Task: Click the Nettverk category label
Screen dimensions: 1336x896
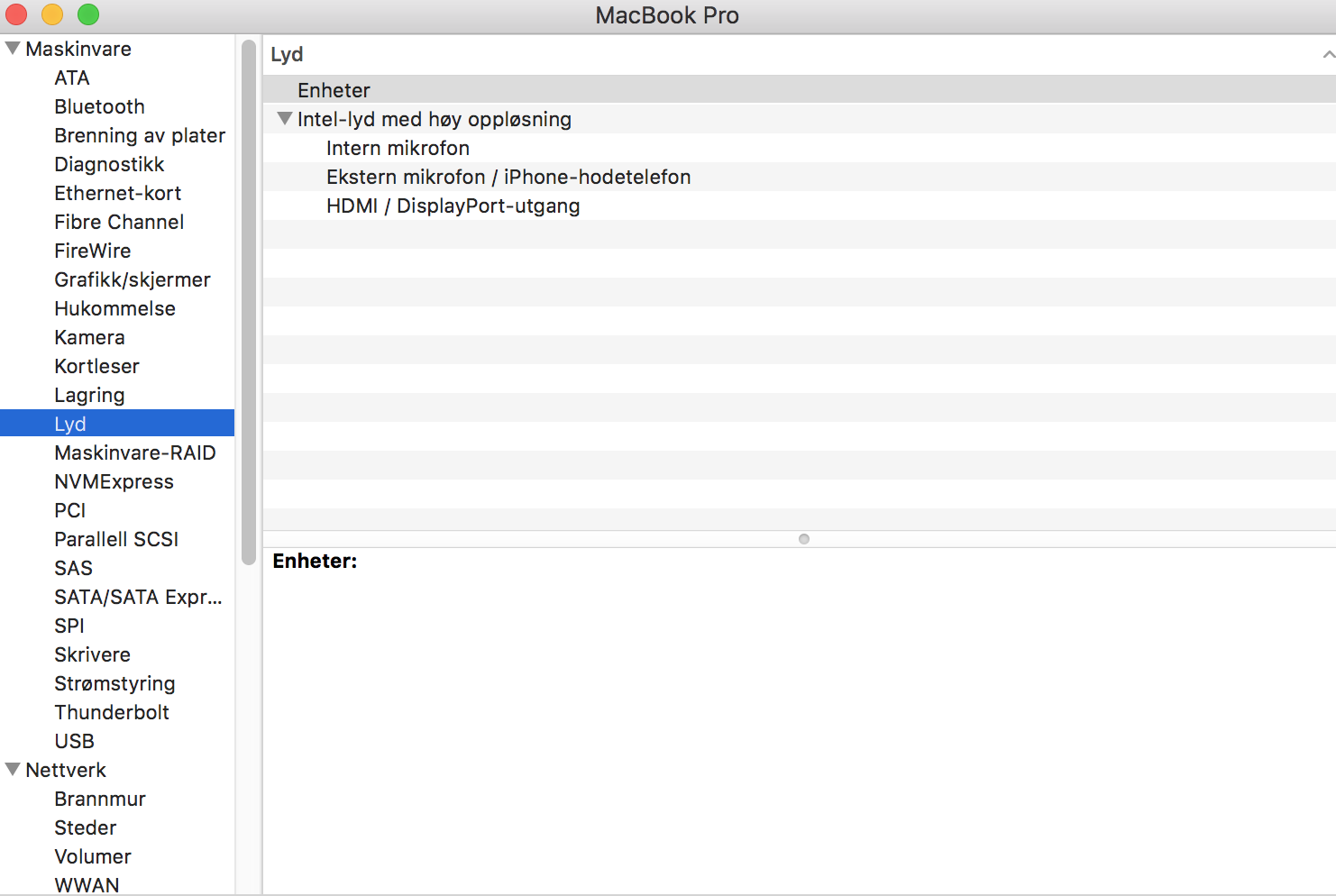Action: [66, 770]
